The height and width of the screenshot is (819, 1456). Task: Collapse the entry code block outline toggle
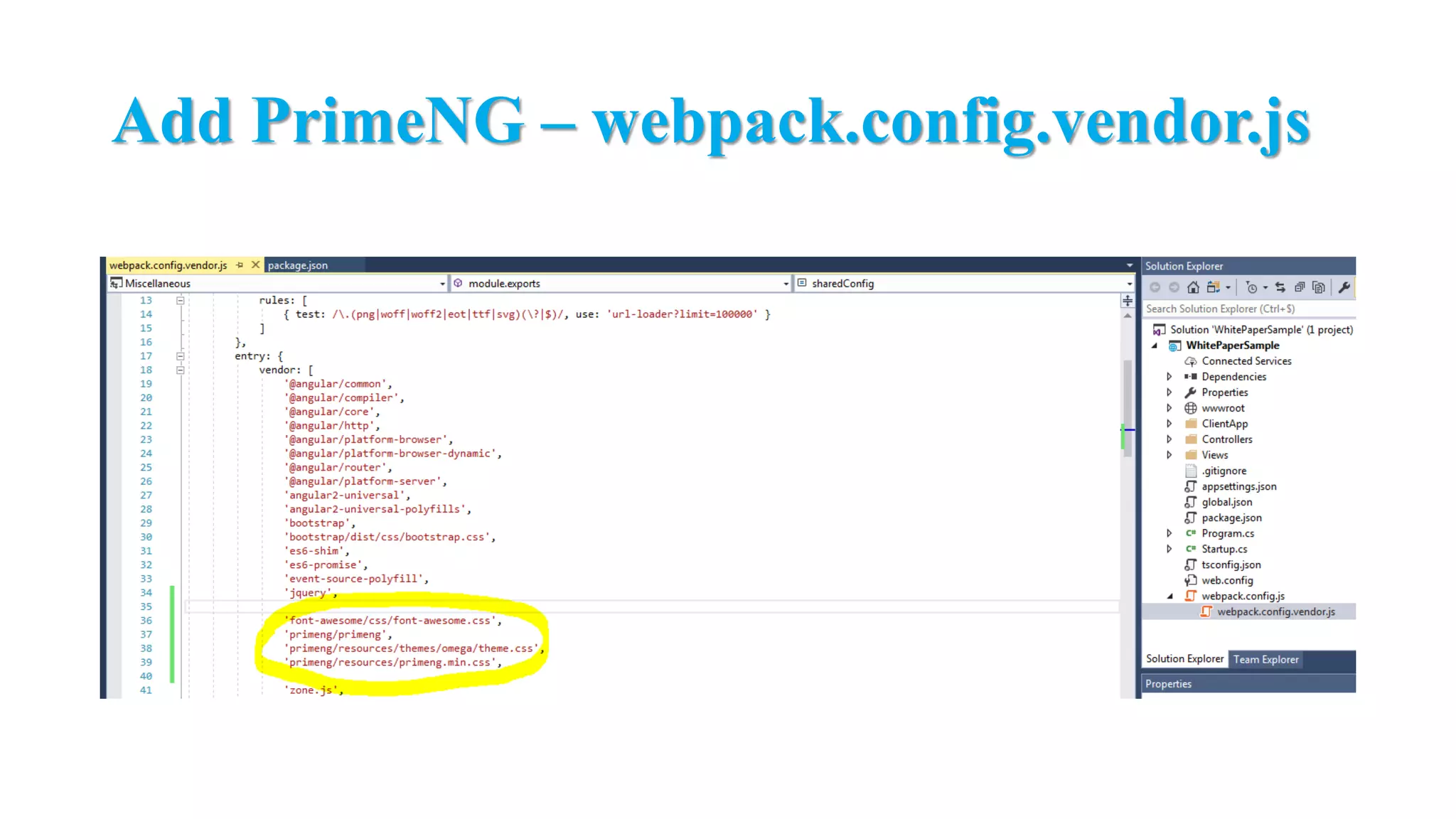pyautogui.click(x=181, y=356)
